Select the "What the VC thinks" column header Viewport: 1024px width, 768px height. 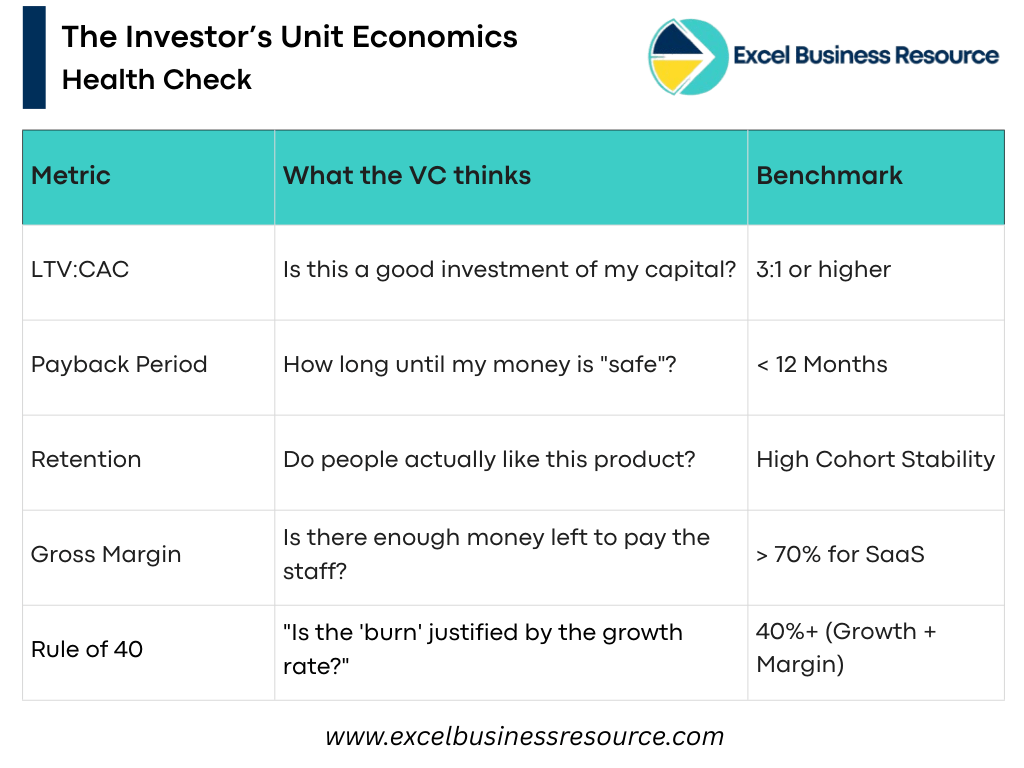pos(407,176)
